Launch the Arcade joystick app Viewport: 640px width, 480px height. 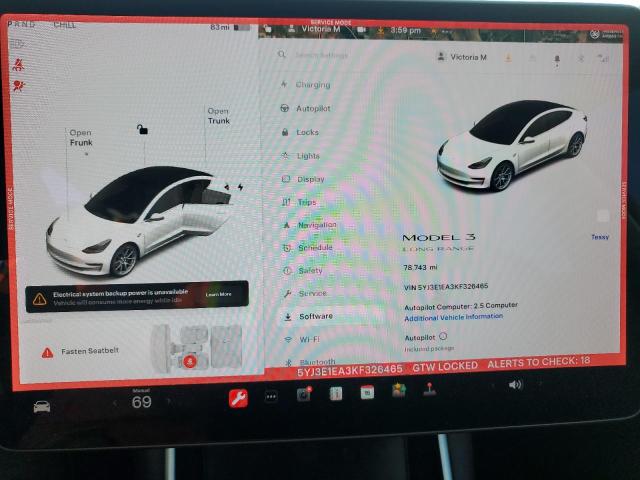429,389
